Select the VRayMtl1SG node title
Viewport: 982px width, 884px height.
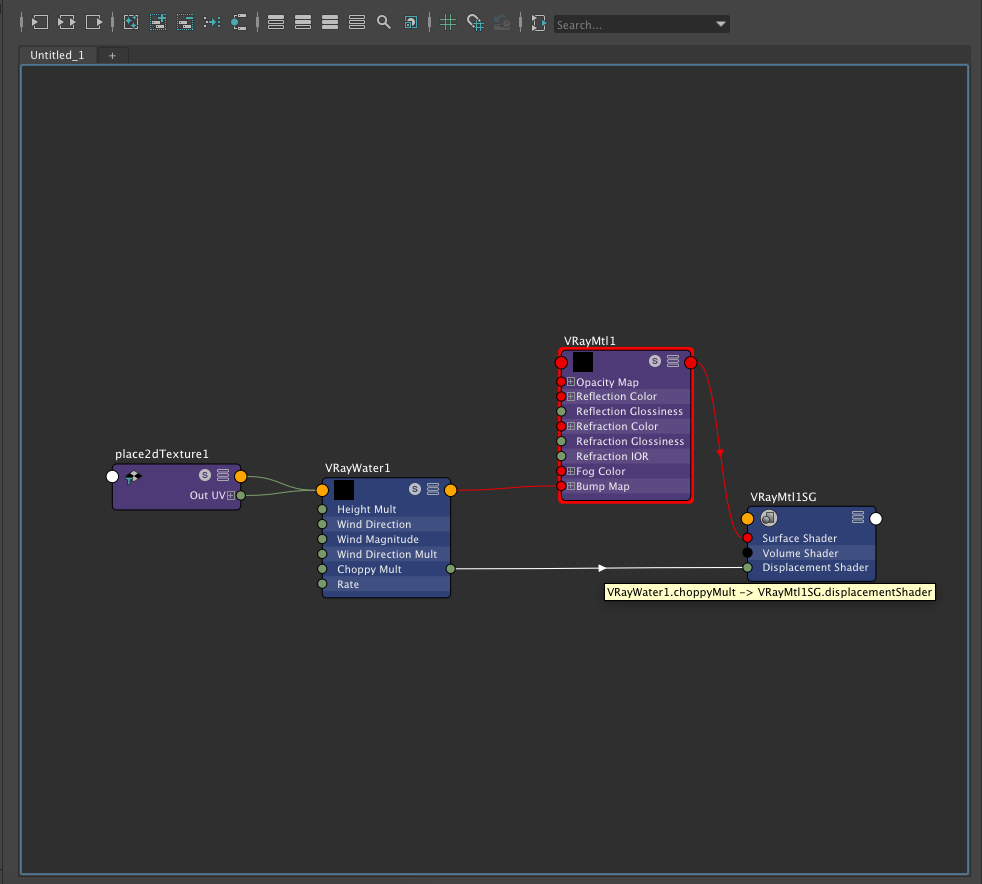pos(783,496)
